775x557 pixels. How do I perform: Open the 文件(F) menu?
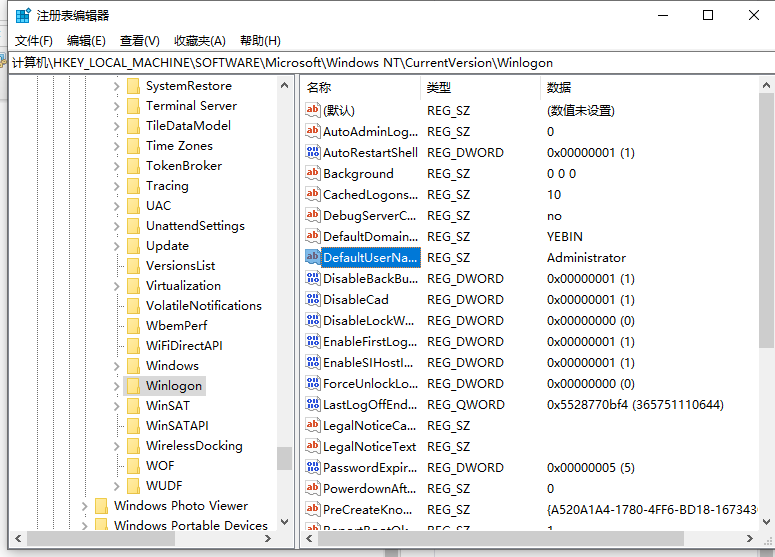34,41
